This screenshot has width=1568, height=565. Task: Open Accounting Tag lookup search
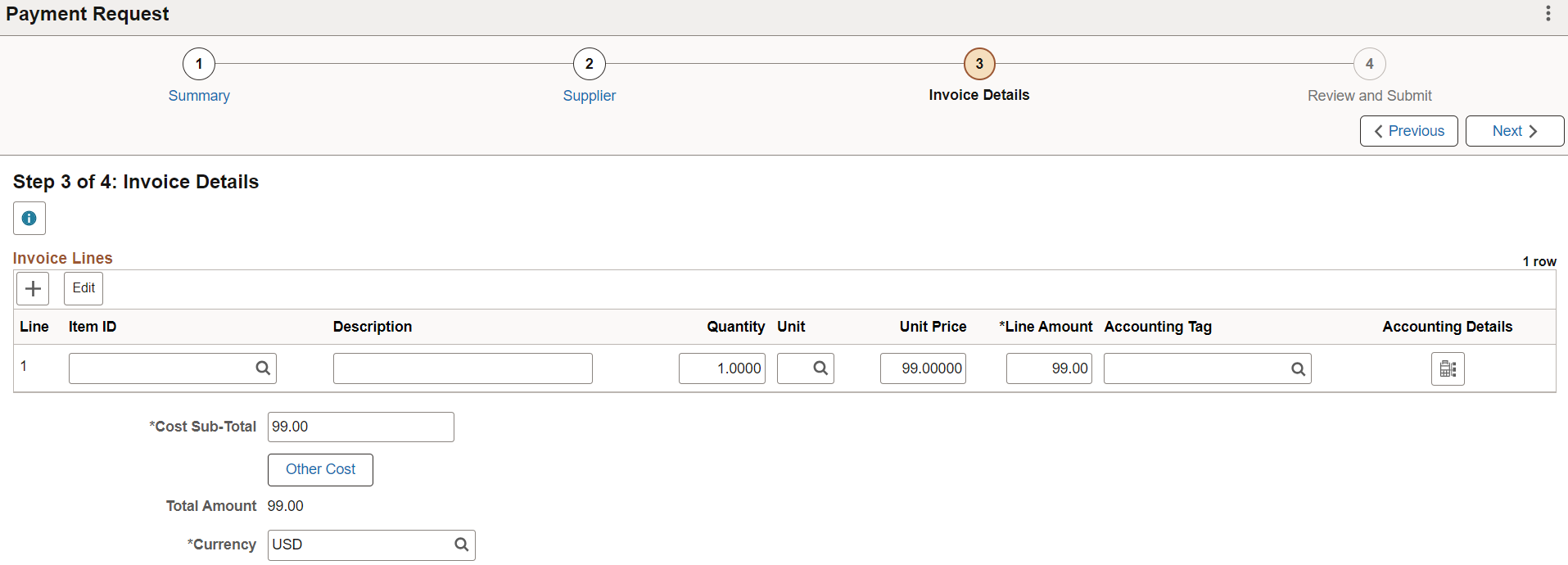[1298, 368]
